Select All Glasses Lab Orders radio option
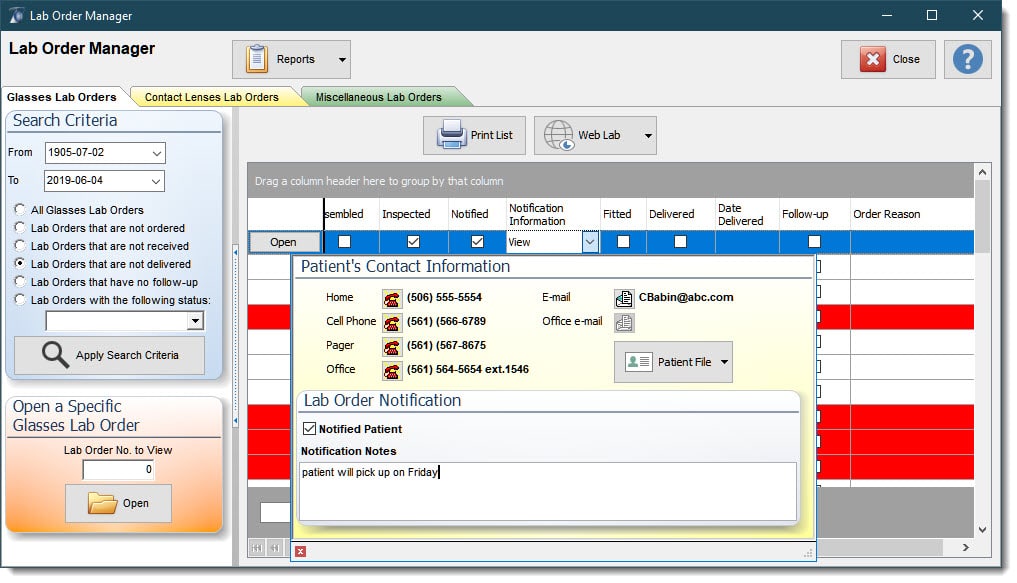Viewport: 1017px width, 583px height. pos(20,209)
